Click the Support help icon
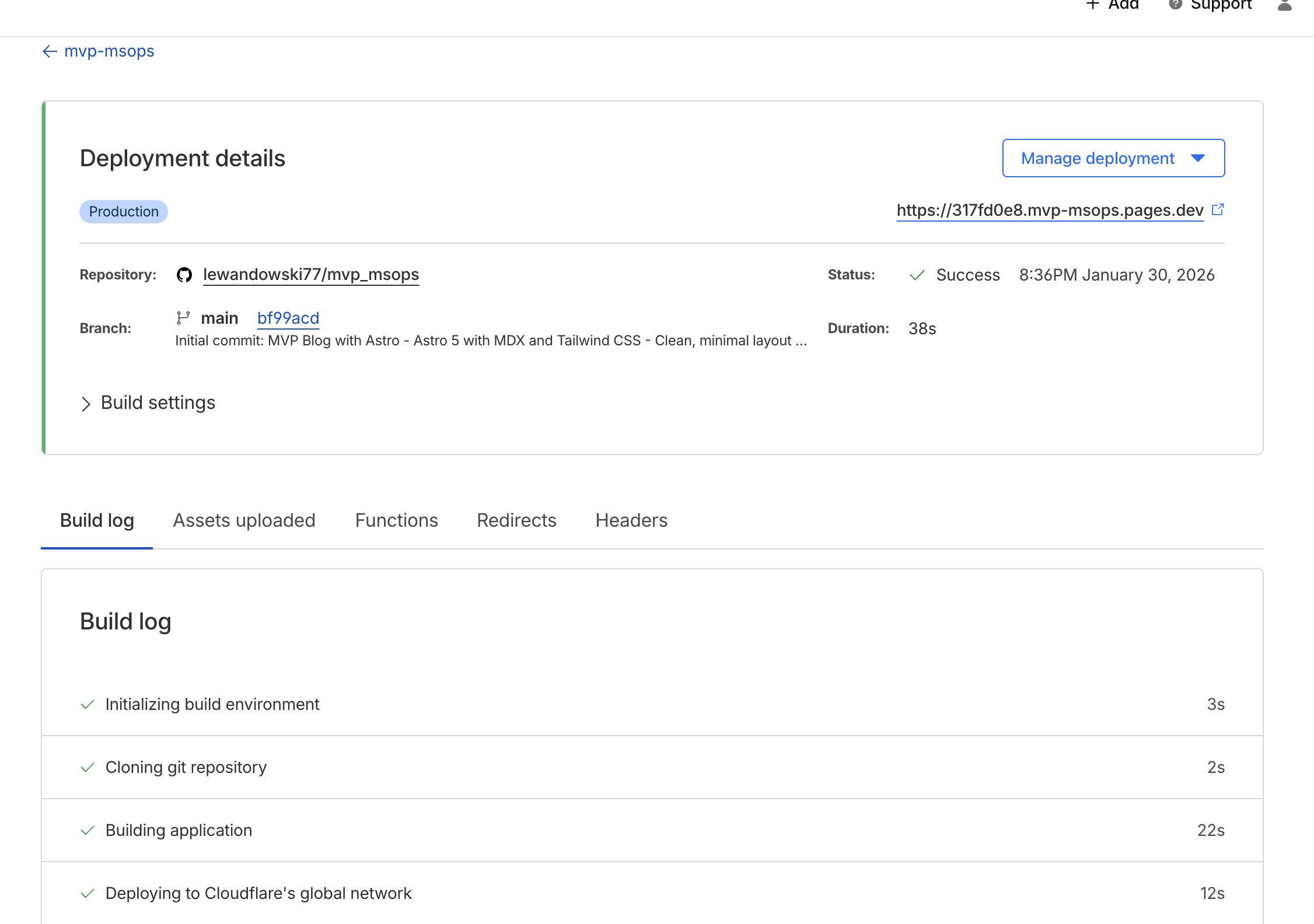 pos(1175,5)
